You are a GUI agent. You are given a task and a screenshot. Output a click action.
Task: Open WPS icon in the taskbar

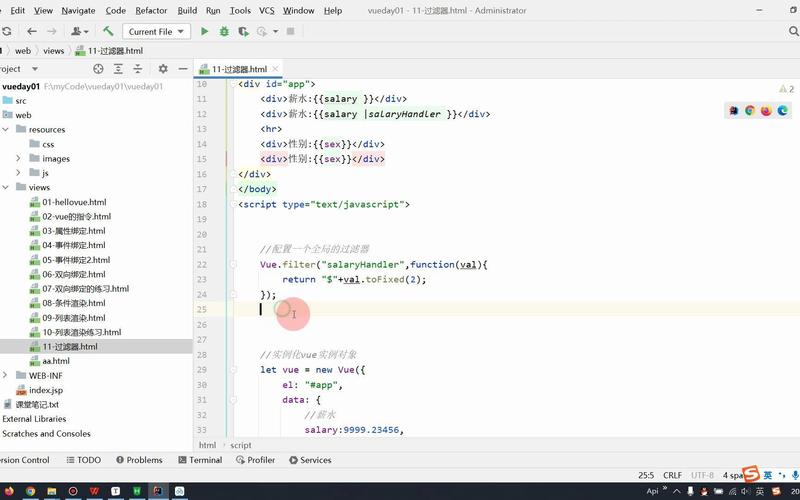point(94,491)
